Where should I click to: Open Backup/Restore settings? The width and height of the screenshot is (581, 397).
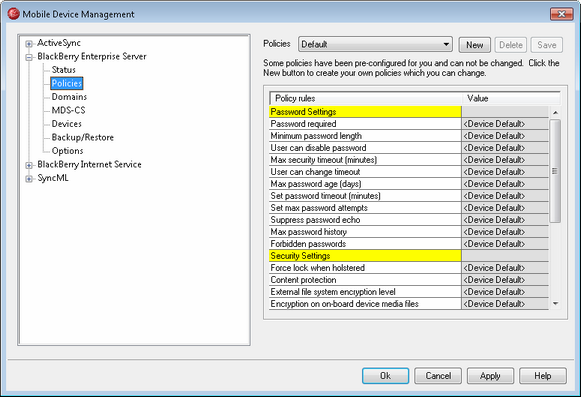pyautogui.click(x=83, y=137)
